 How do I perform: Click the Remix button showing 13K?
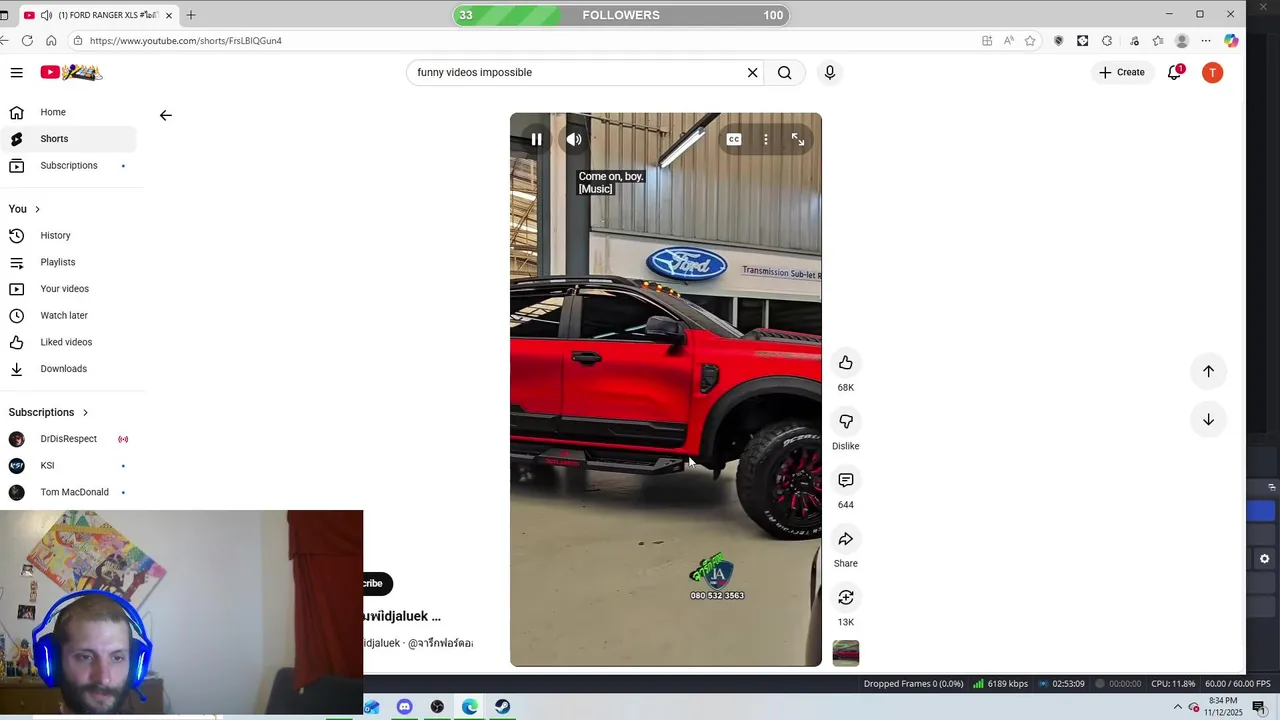(x=846, y=598)
